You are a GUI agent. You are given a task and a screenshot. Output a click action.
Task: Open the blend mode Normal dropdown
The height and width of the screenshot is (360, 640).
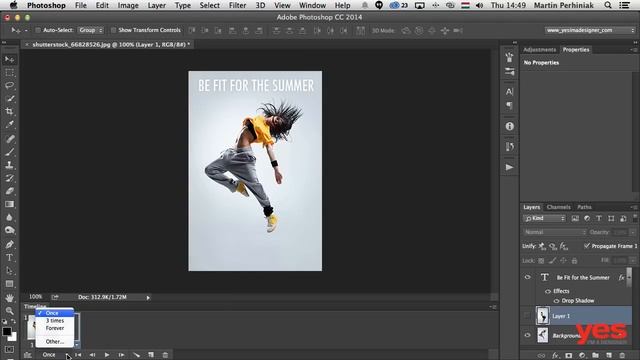pos(555,232)
